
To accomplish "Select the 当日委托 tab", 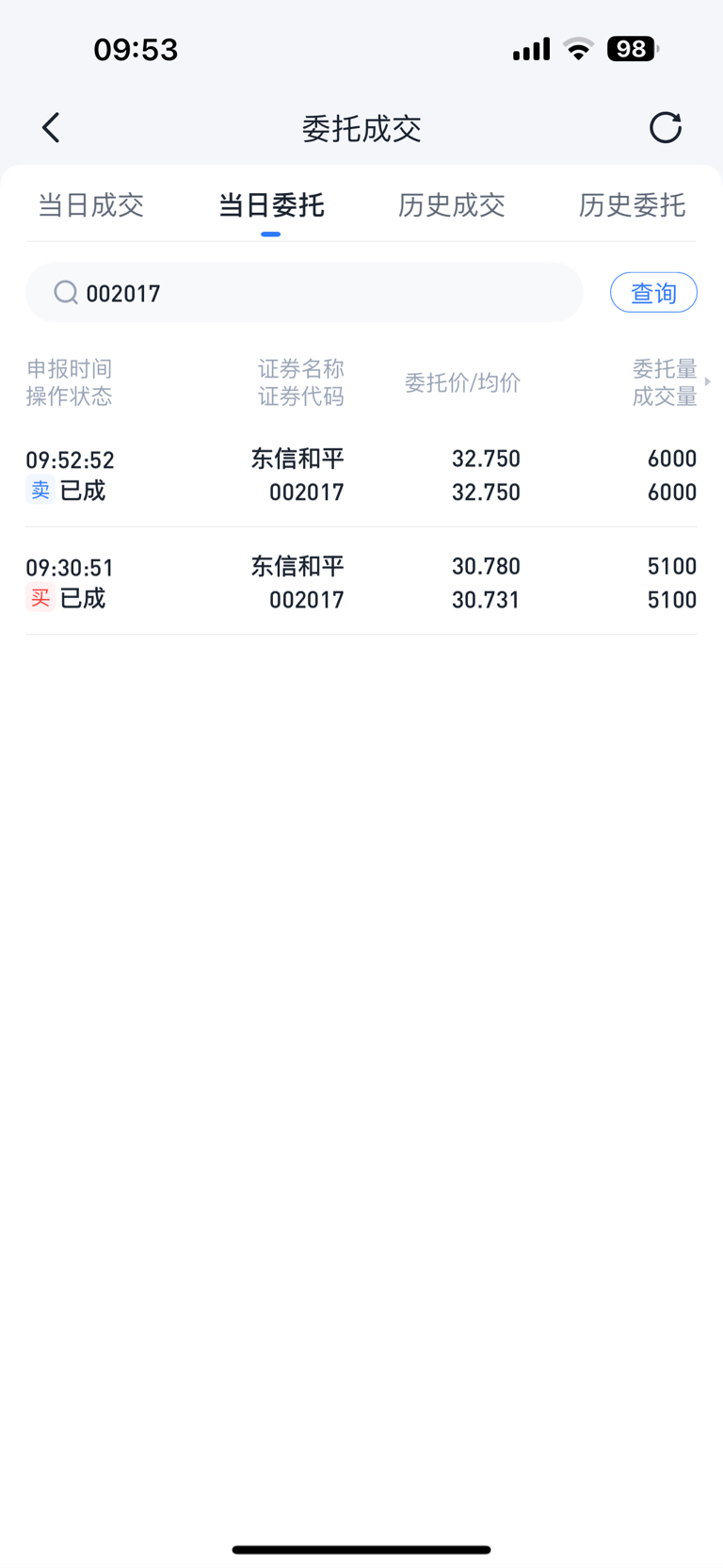I will coord(271,205).
